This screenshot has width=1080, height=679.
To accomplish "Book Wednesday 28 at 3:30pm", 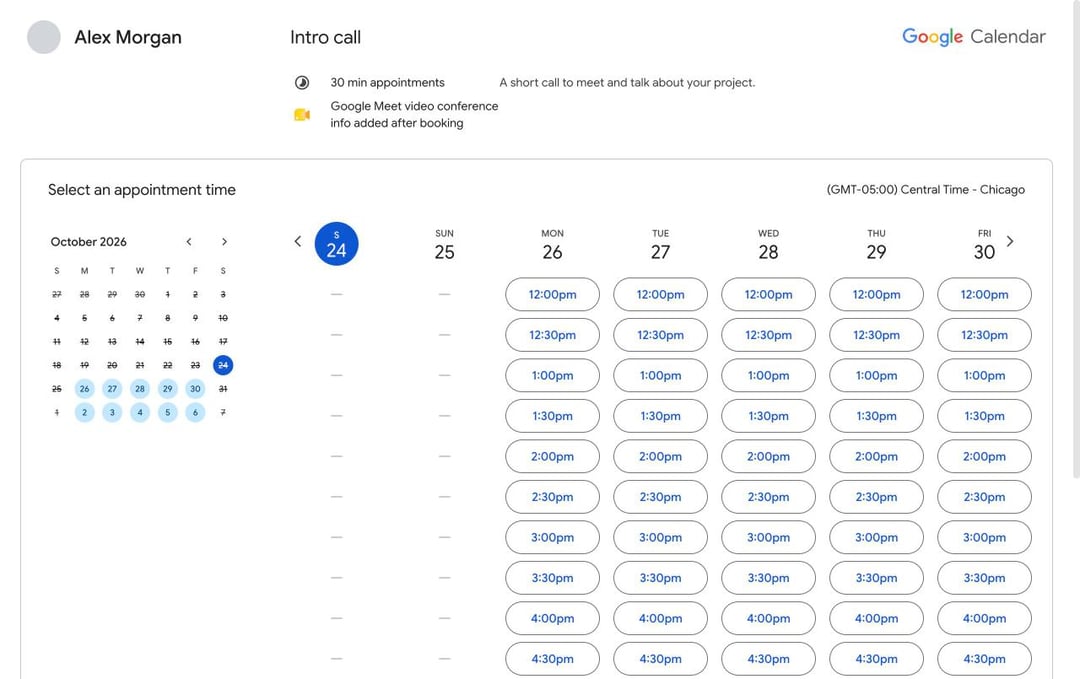I will (768, 578).
